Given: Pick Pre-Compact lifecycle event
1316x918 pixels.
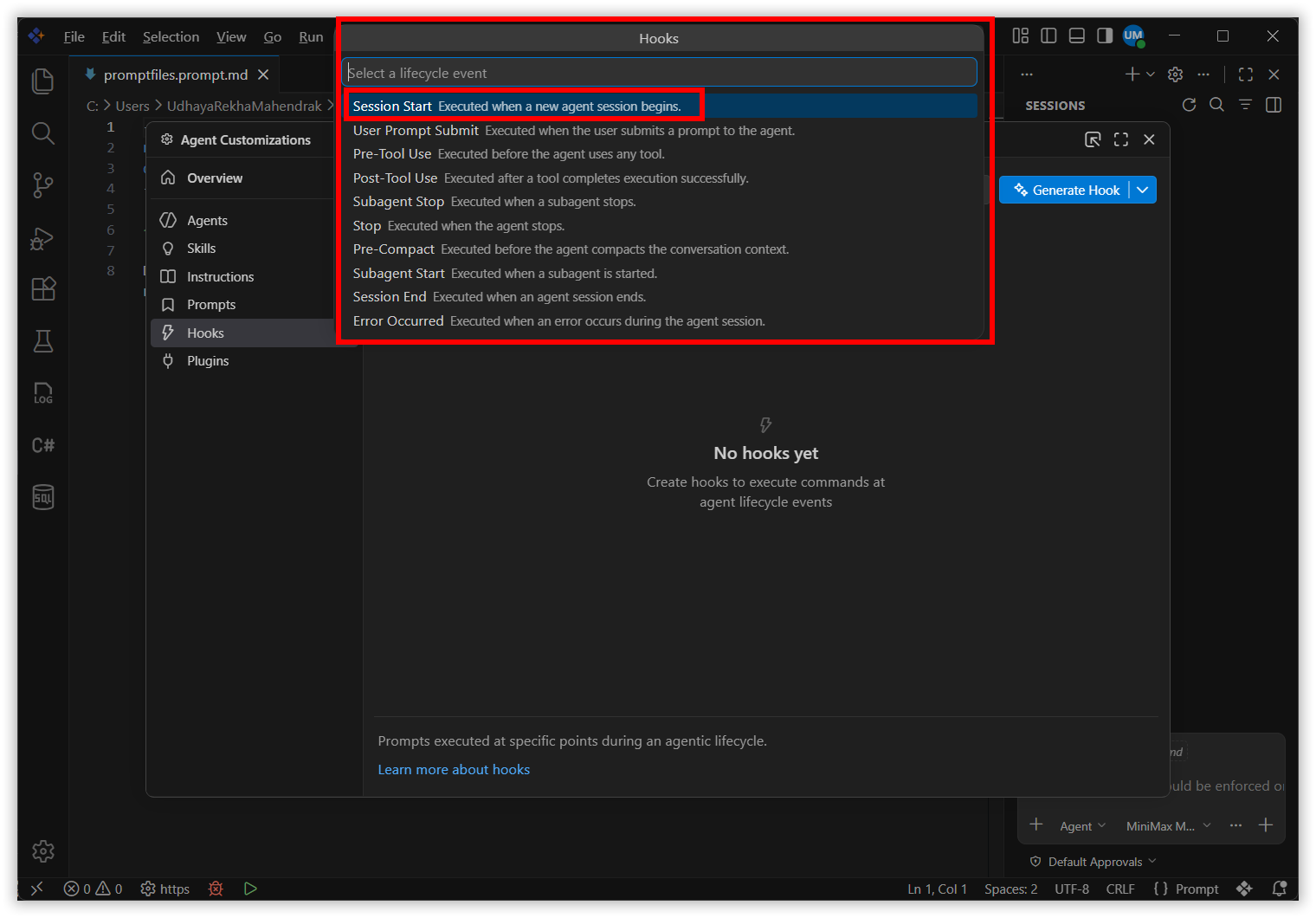Looking at the screenshot, I should pyautogui.click(x=661, y=249).
